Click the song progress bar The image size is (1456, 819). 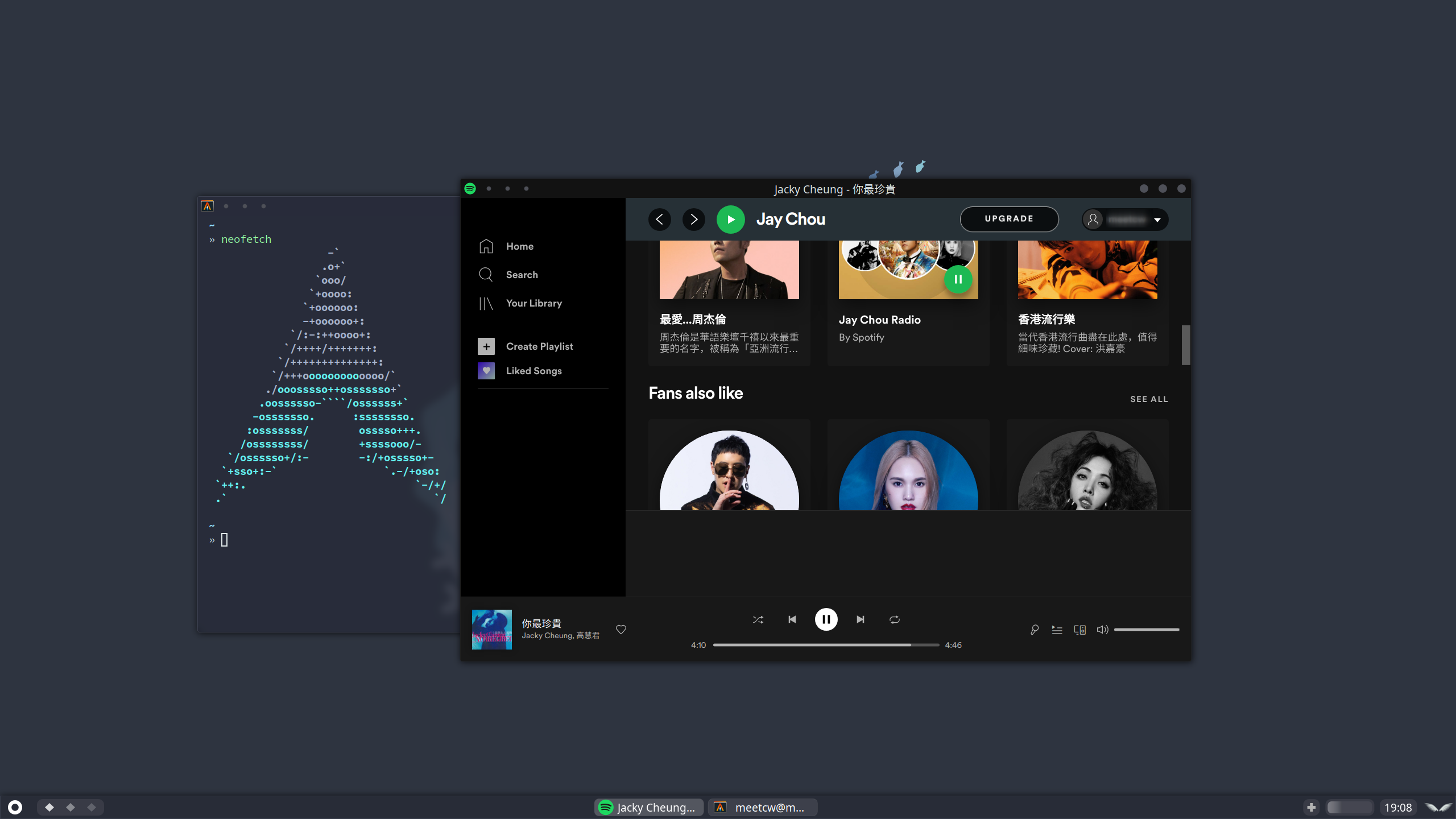tap(826, 645)
